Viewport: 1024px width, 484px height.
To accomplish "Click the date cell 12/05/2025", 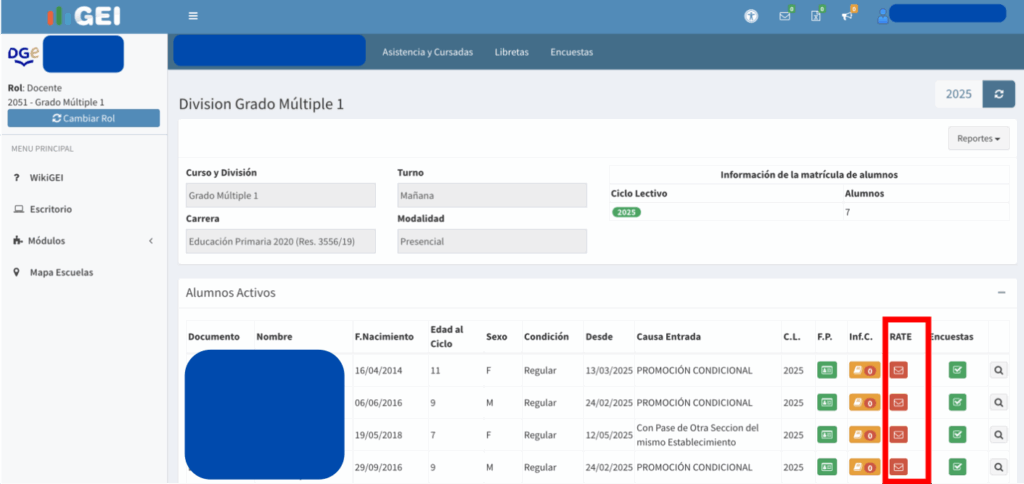I will pos(609,435).
